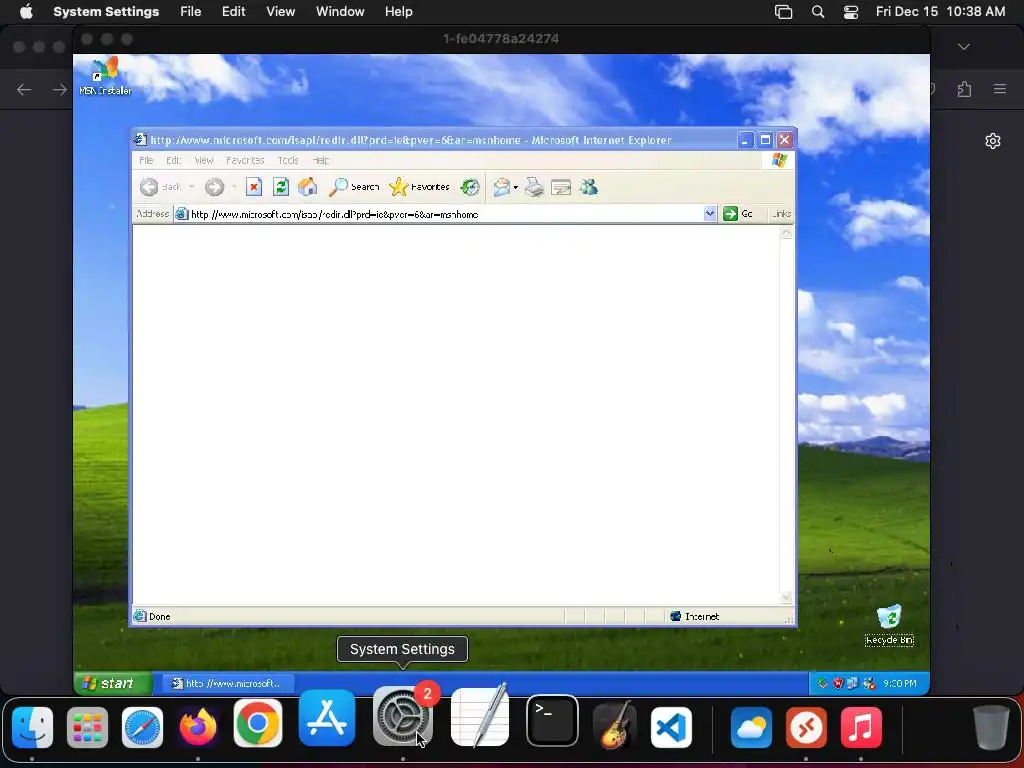The image size is (1024, 768).
Task: Open the Apple menu
Action: coord(25,12)
